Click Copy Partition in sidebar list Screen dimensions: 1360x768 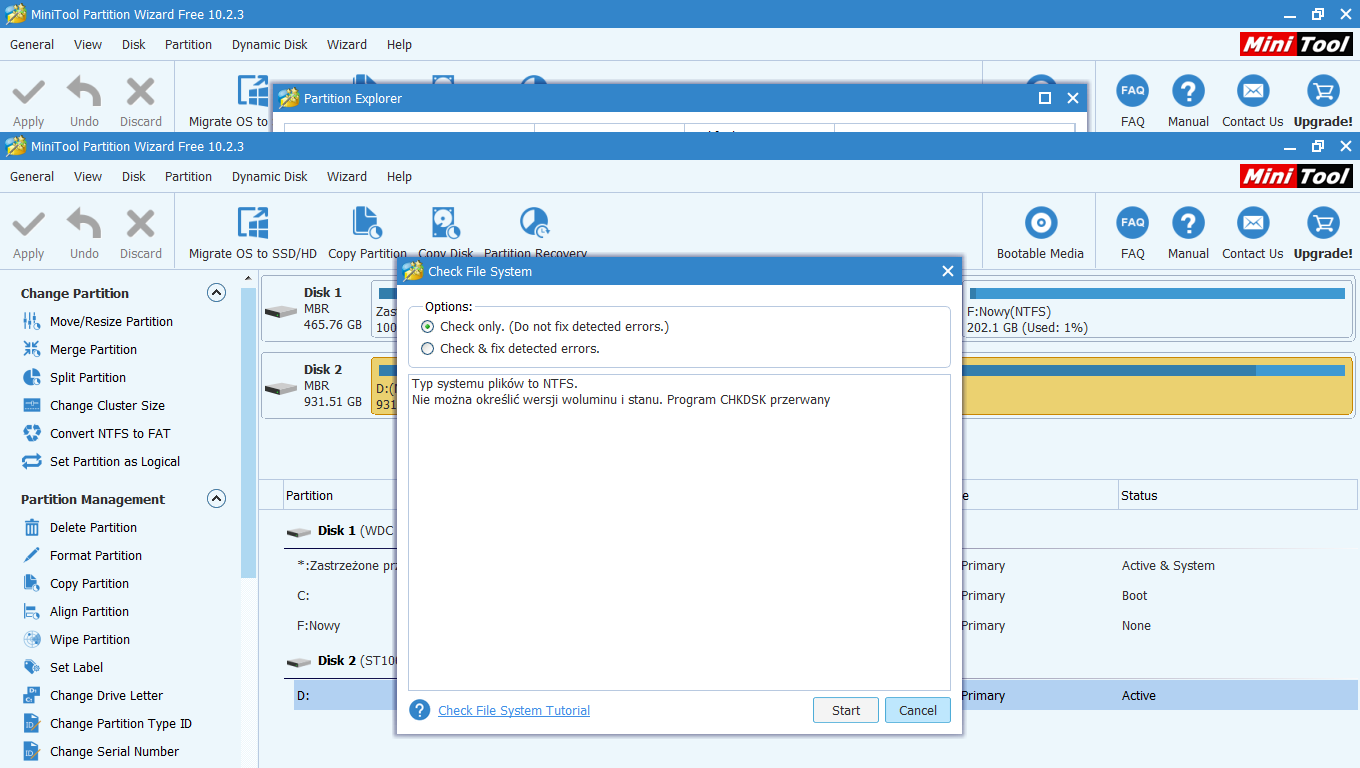click(89, 583)
